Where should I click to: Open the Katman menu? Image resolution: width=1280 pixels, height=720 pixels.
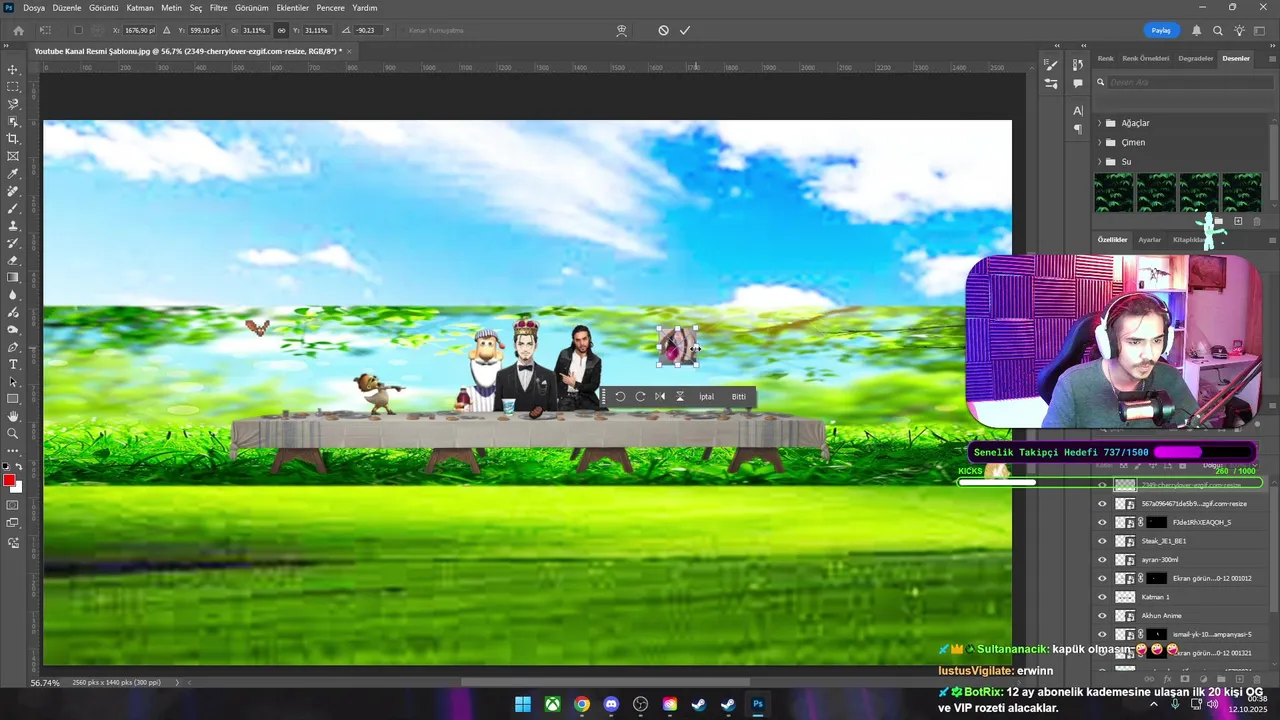[x=140, y=7]
